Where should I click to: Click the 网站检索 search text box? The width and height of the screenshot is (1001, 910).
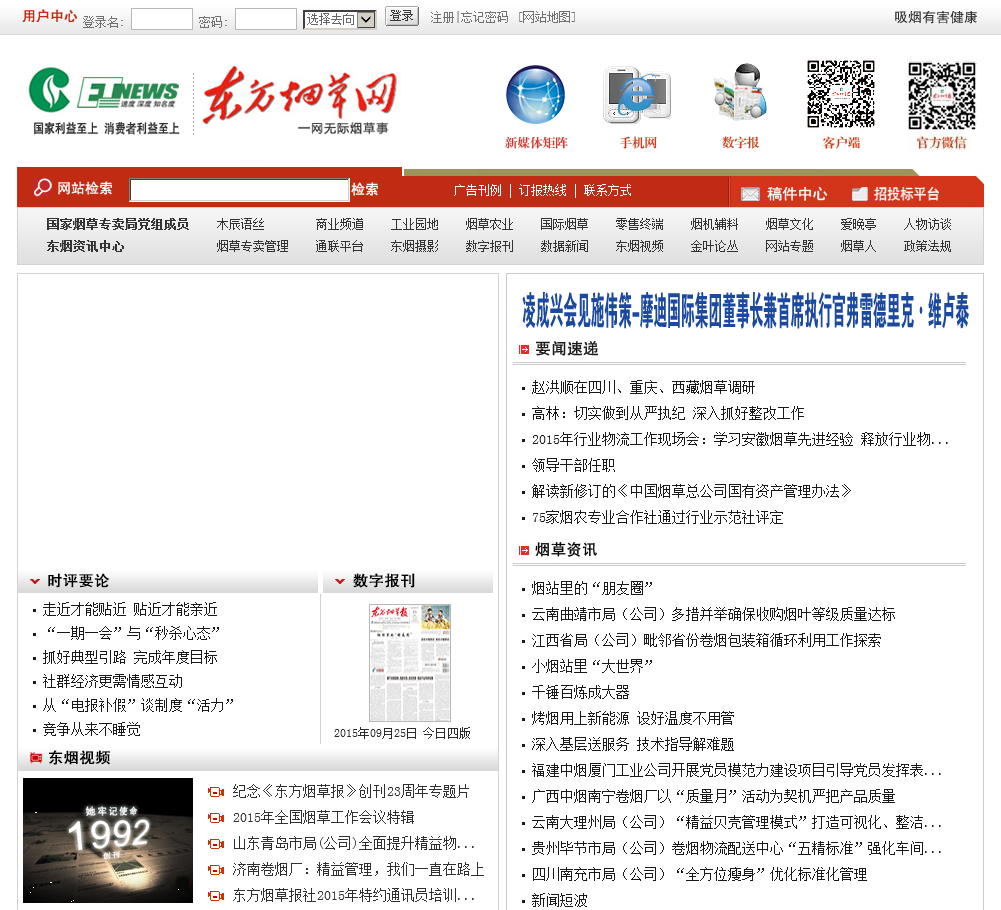coord(239,190)
